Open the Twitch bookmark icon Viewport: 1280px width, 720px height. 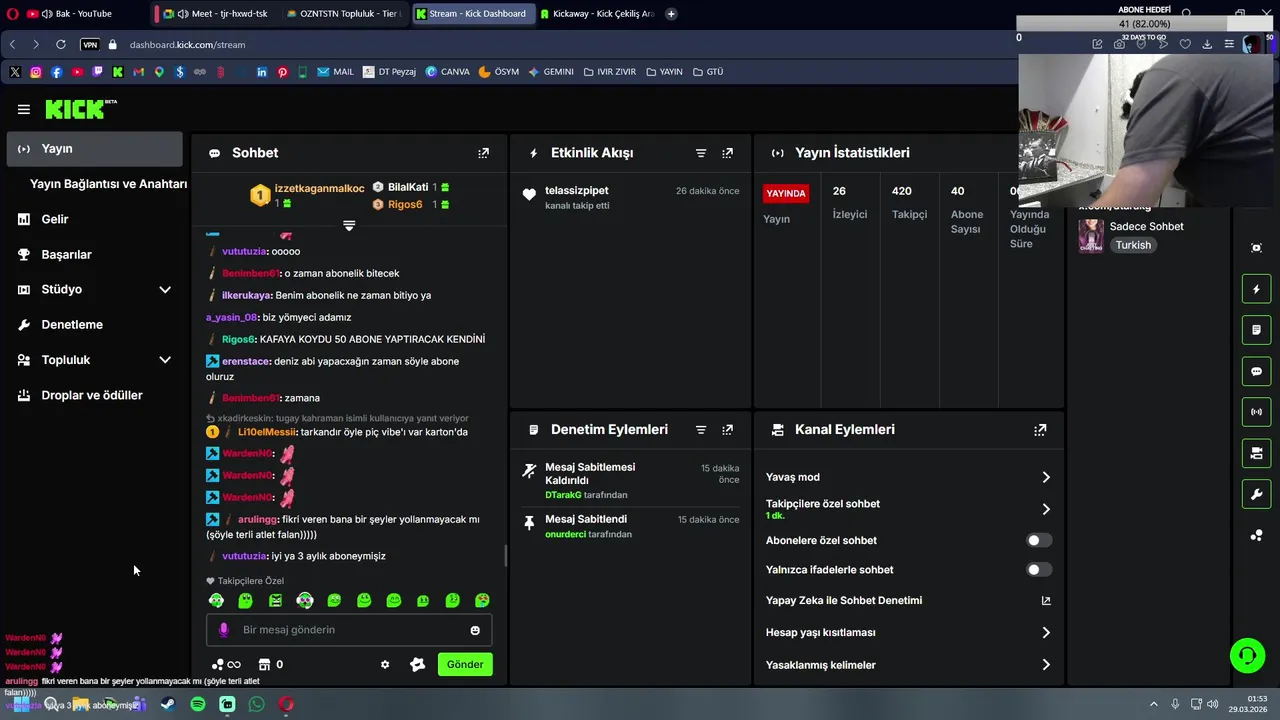point(97,72)
